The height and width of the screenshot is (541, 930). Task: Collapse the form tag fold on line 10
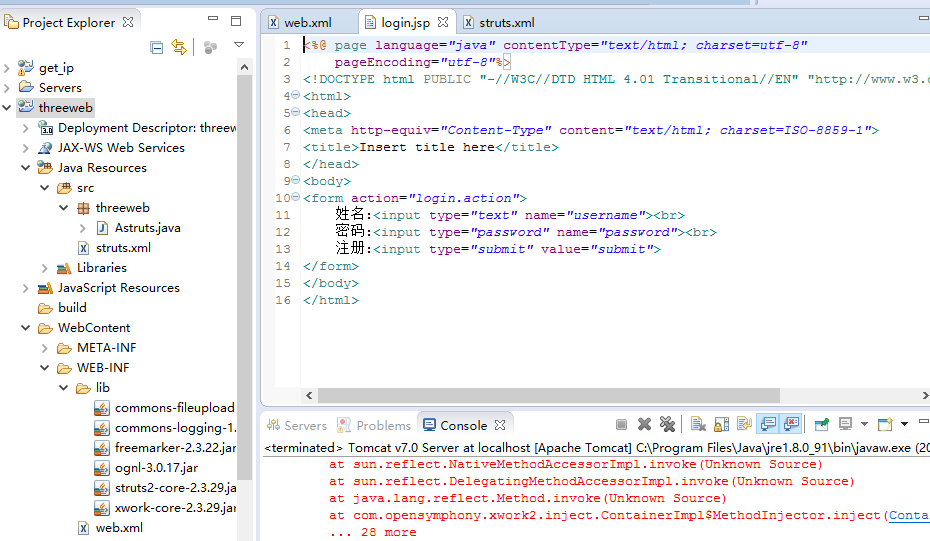click(295, 197)
